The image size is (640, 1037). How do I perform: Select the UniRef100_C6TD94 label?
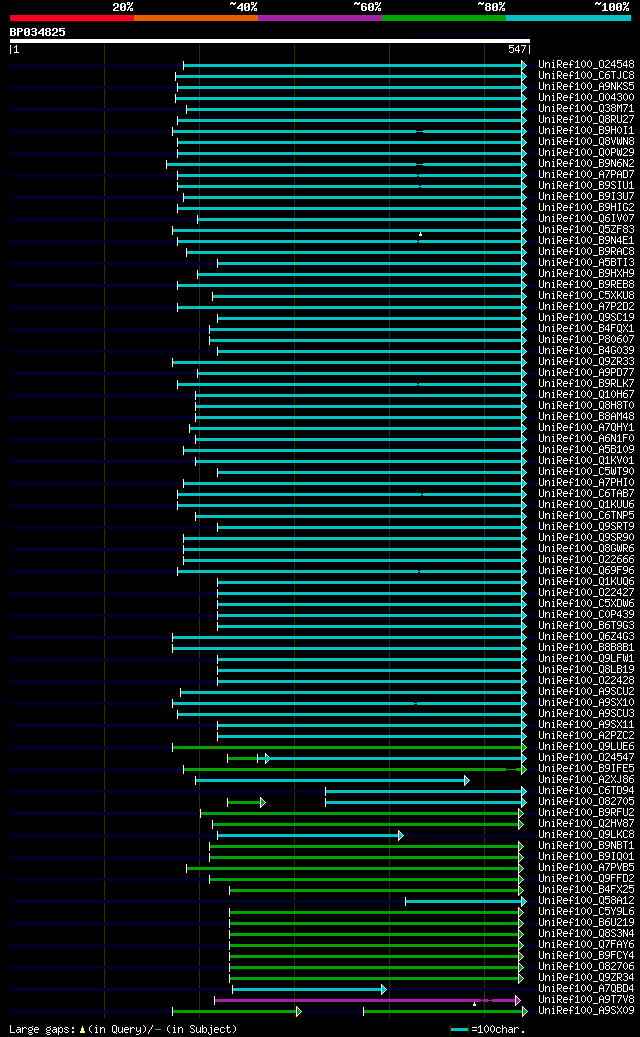[586, 792]
